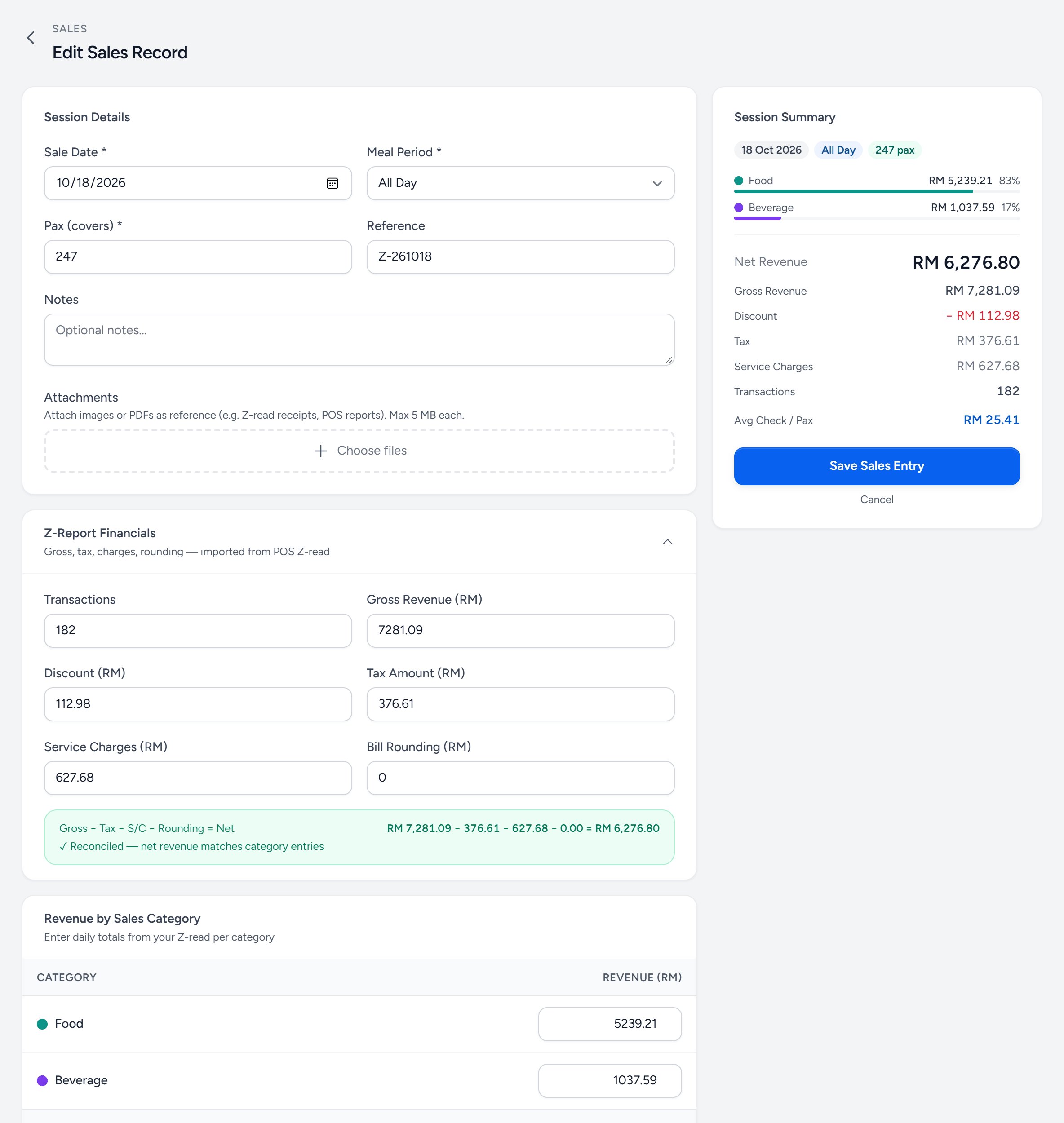Click into the Notes text area
1064x1123 pixels.
click(x=359, y=340)
